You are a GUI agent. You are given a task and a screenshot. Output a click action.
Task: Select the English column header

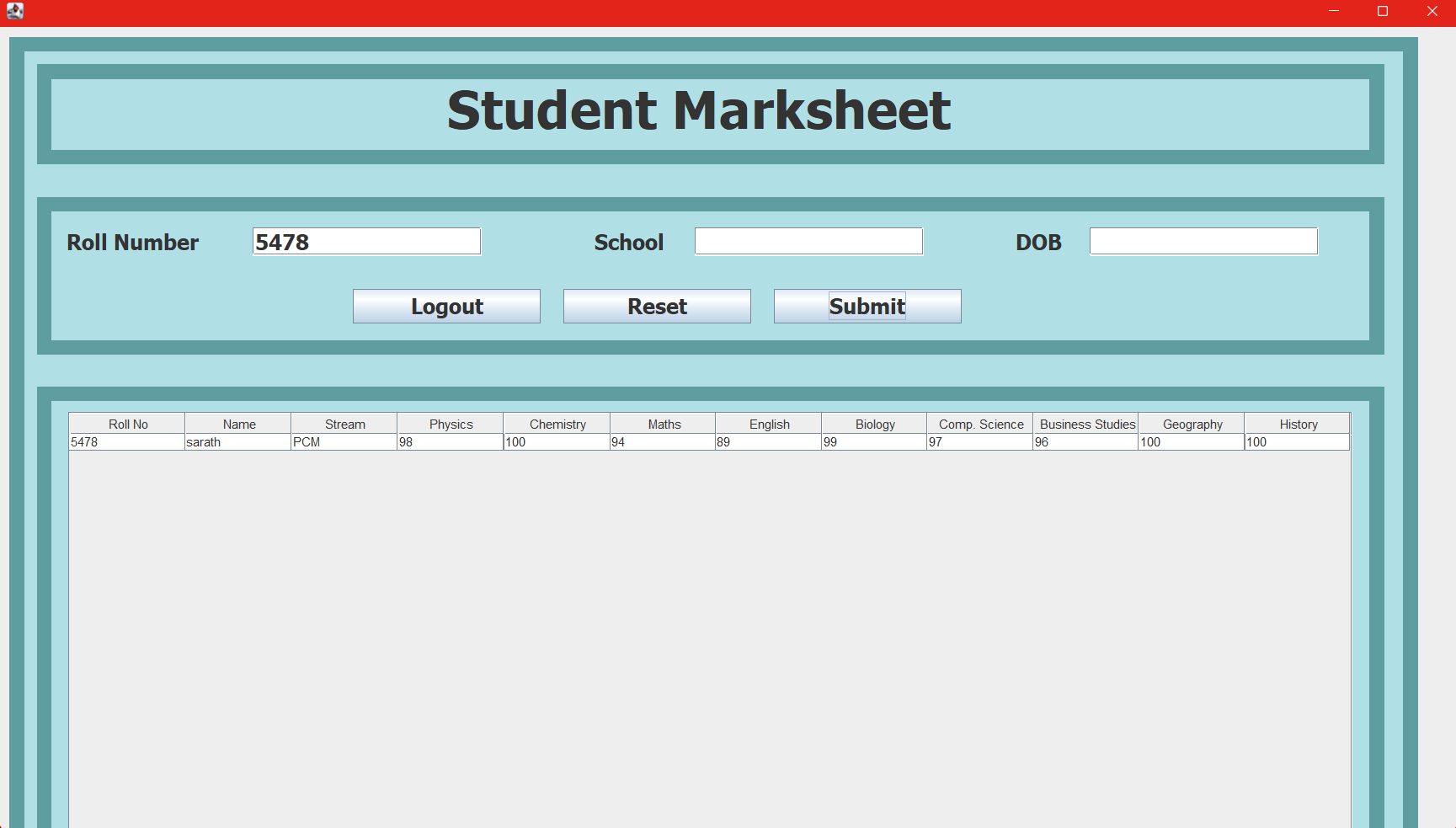769,424
